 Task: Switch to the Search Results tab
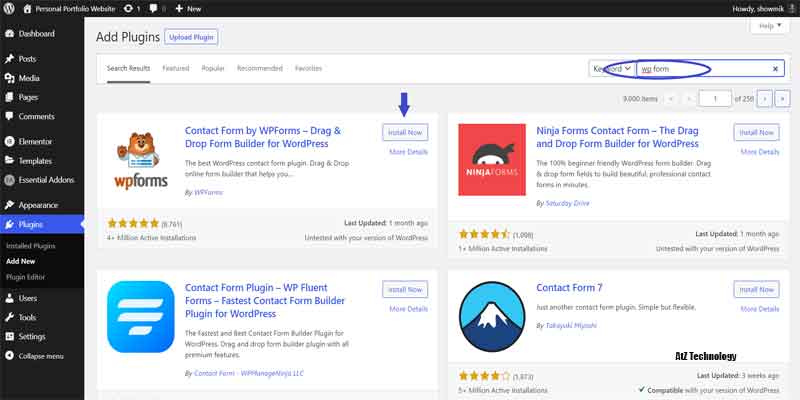[128, 68]
